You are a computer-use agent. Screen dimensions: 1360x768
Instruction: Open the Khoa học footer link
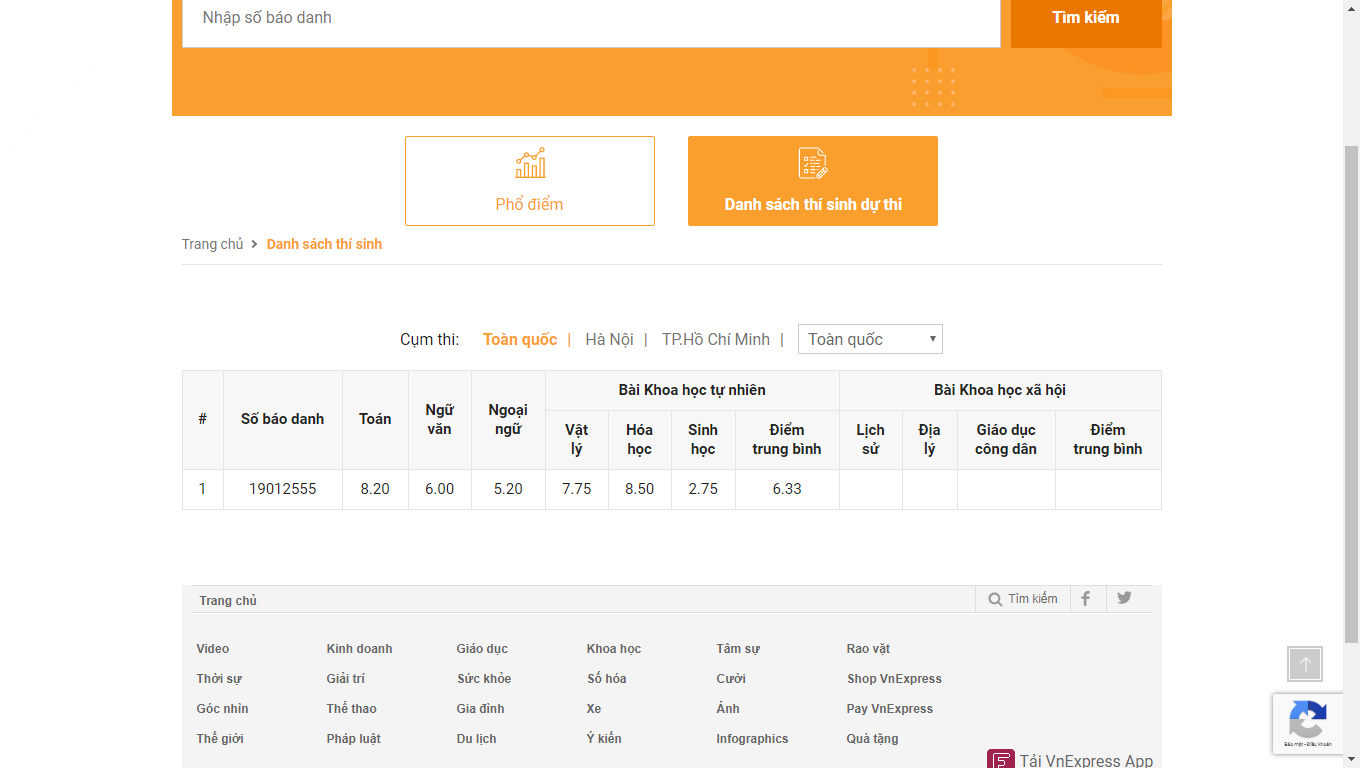click(613, 649)
